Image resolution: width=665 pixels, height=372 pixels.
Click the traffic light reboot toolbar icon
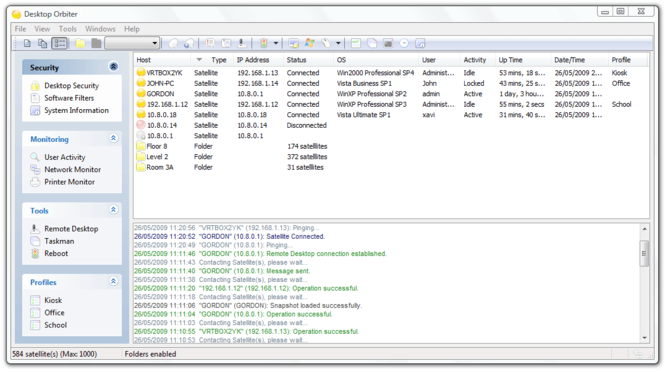(263, 43)
